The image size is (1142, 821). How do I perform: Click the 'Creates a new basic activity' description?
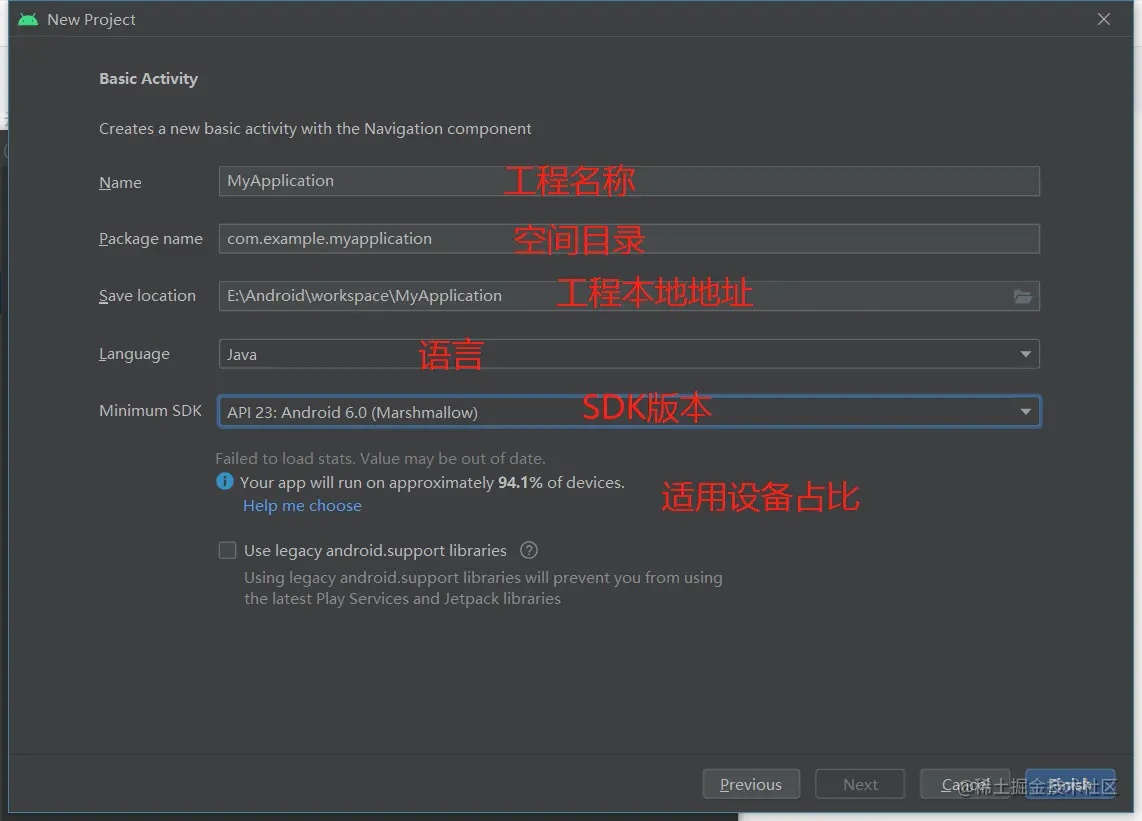coord(315,129)
